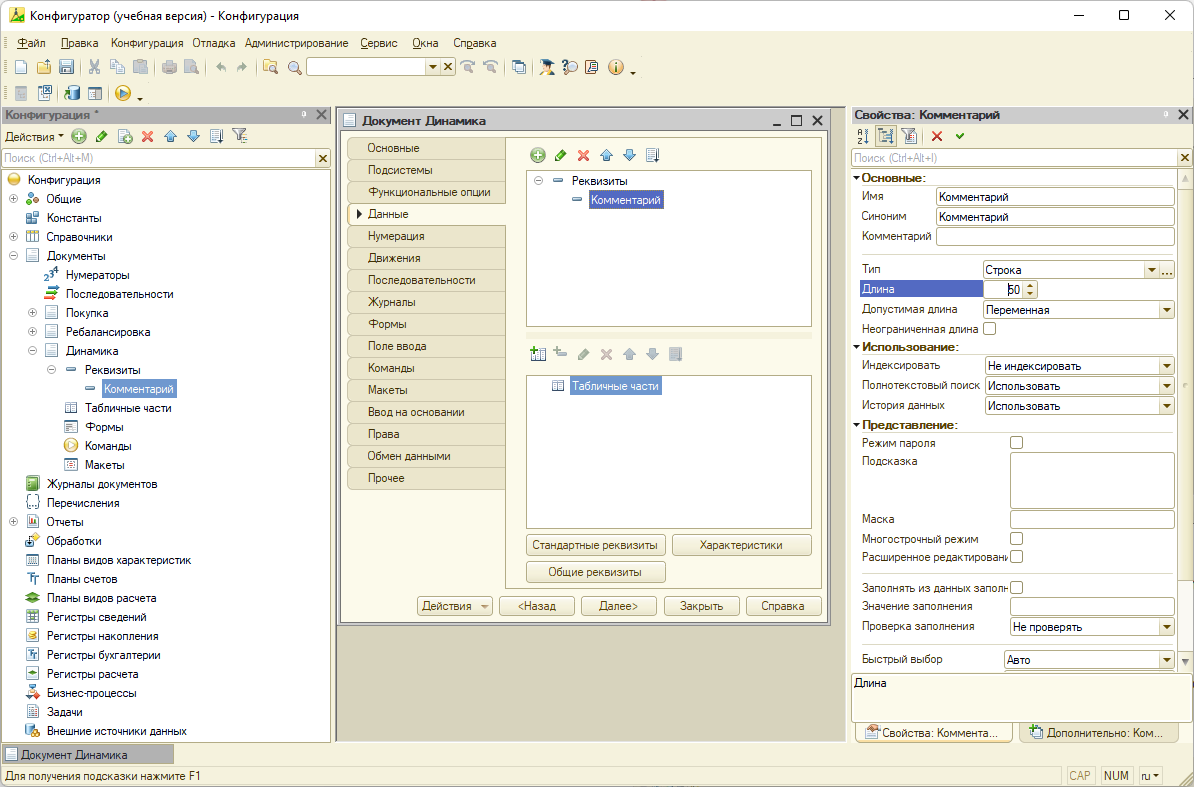
Task: Move item down in Конфигурация panel
Action: coord(193,136)
